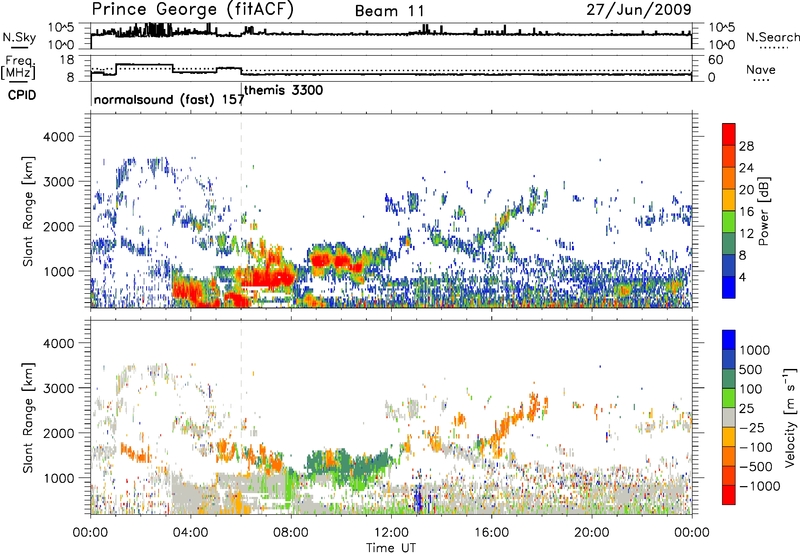Click the gray swatch in Velocity colorbar
Screen dimensions: 800x554
point(729,417)
